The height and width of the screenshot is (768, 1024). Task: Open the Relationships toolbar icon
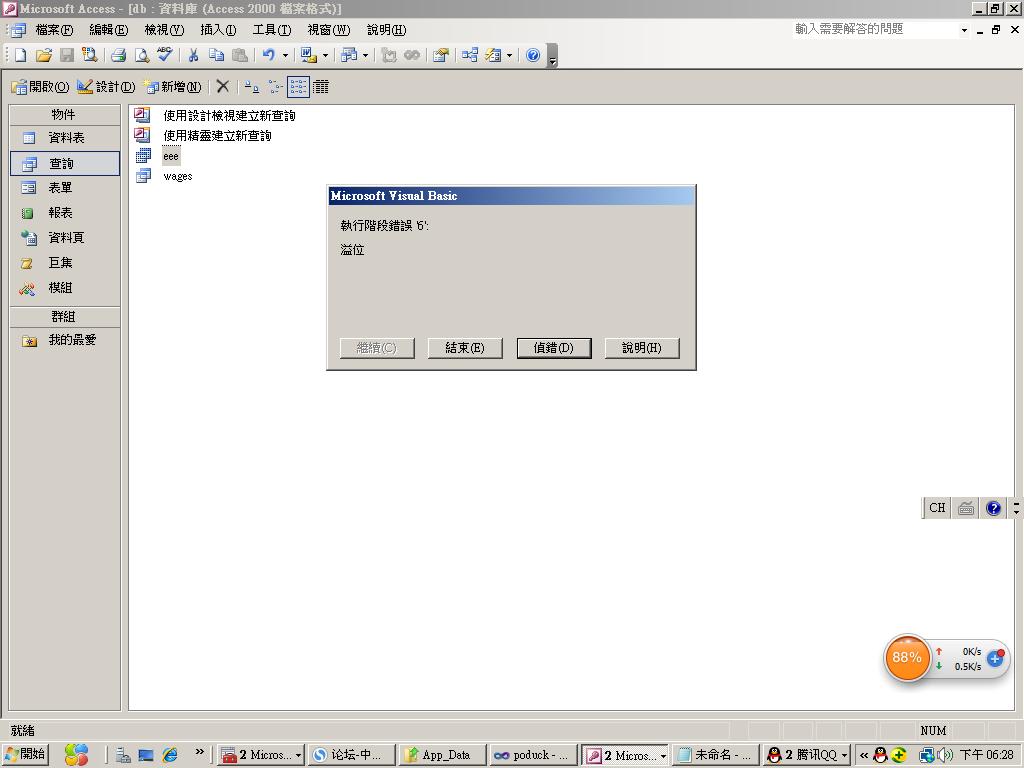(470, 56)
